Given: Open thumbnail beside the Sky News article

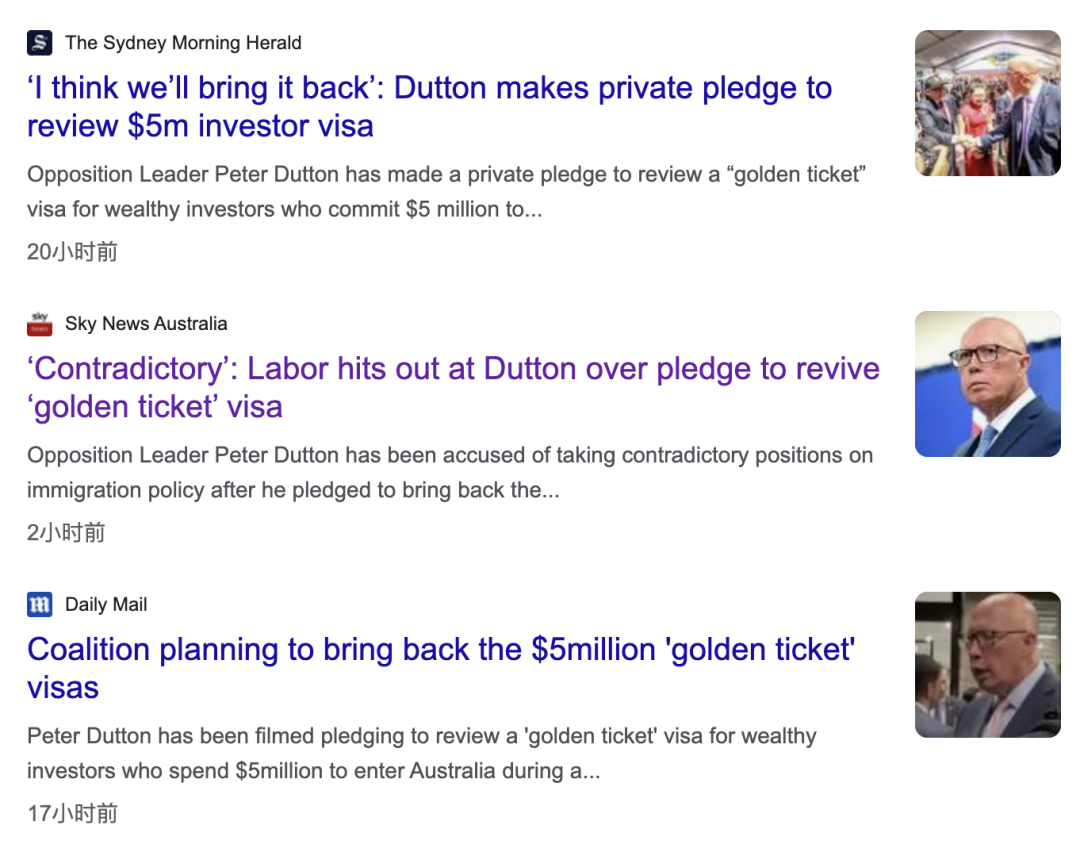Looking at the screenshot, I should (x=987, y=384).
